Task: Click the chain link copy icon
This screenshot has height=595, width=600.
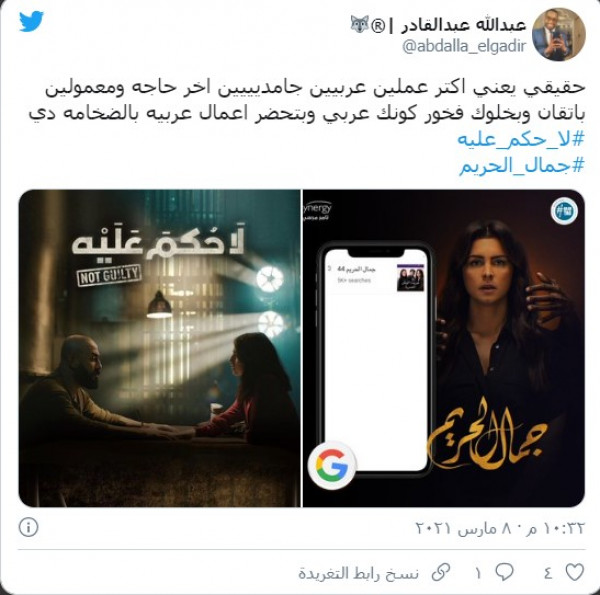Action: pos(441,572)
